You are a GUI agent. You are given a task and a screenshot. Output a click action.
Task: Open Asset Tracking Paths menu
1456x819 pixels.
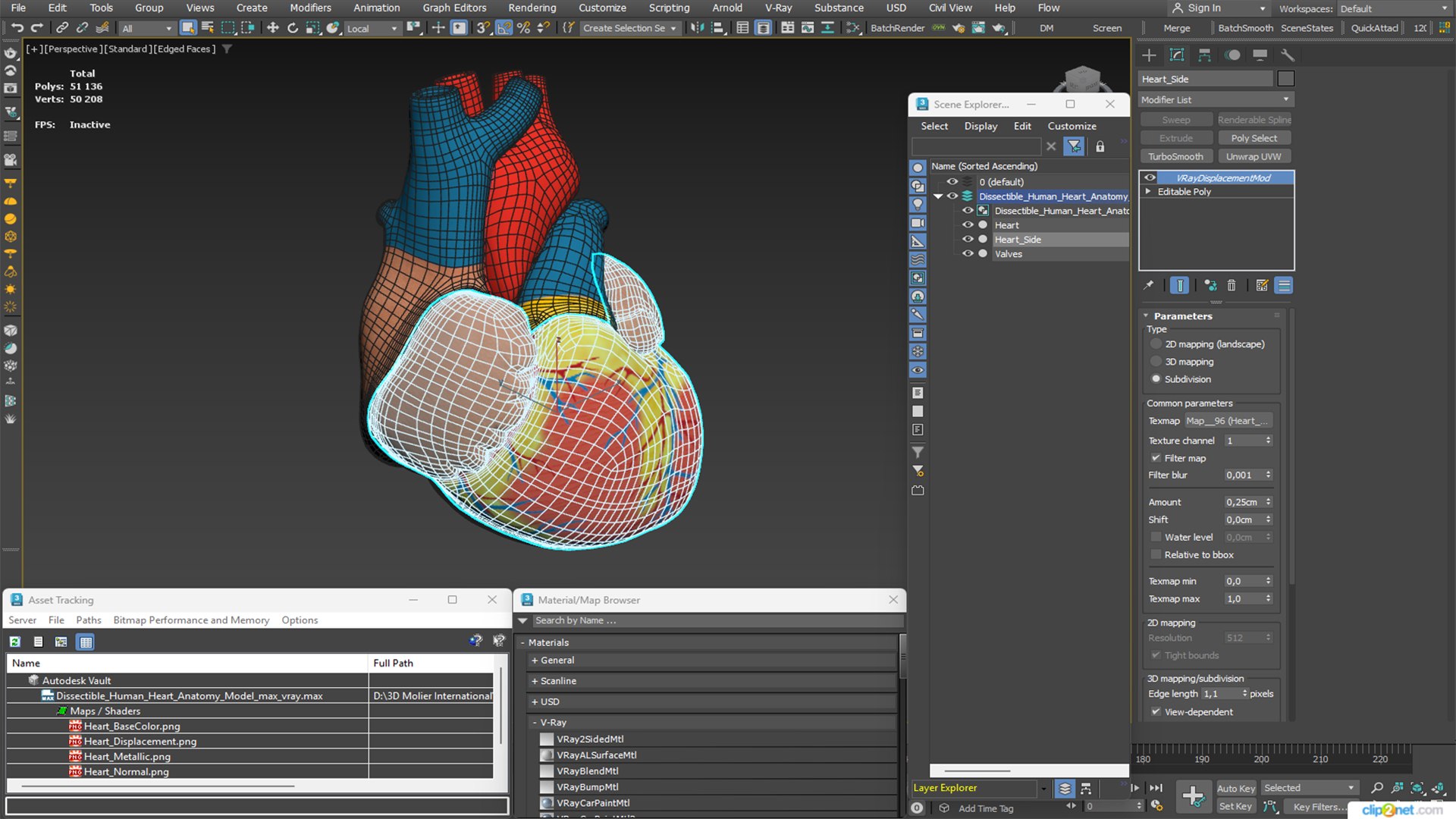click(88, 620)
